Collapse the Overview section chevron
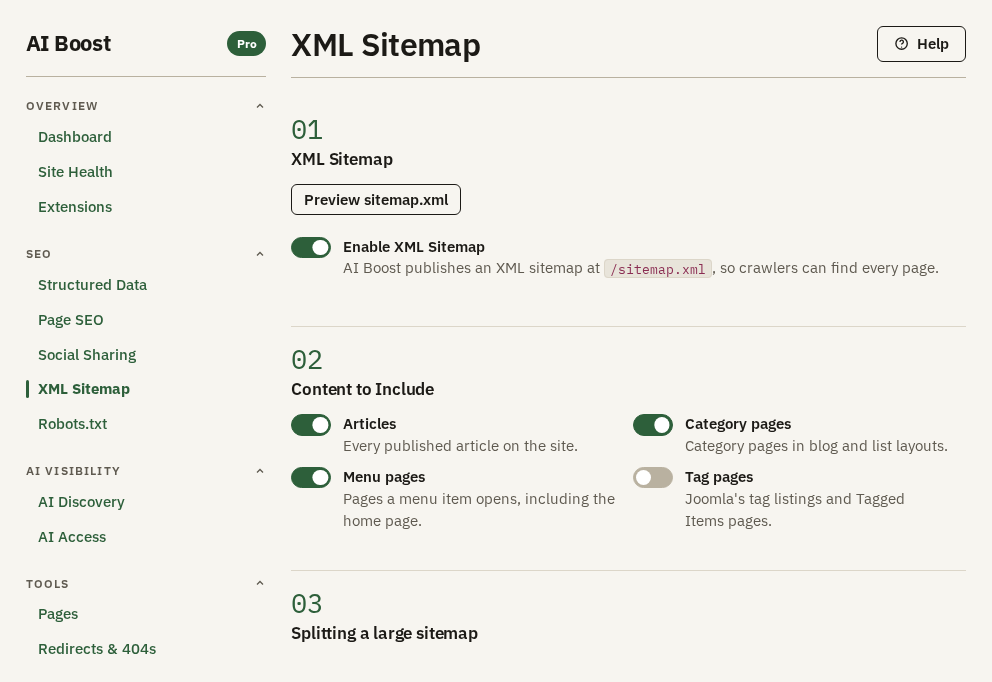Viewport: 992px width, 682px height. (x=259, y=106)
